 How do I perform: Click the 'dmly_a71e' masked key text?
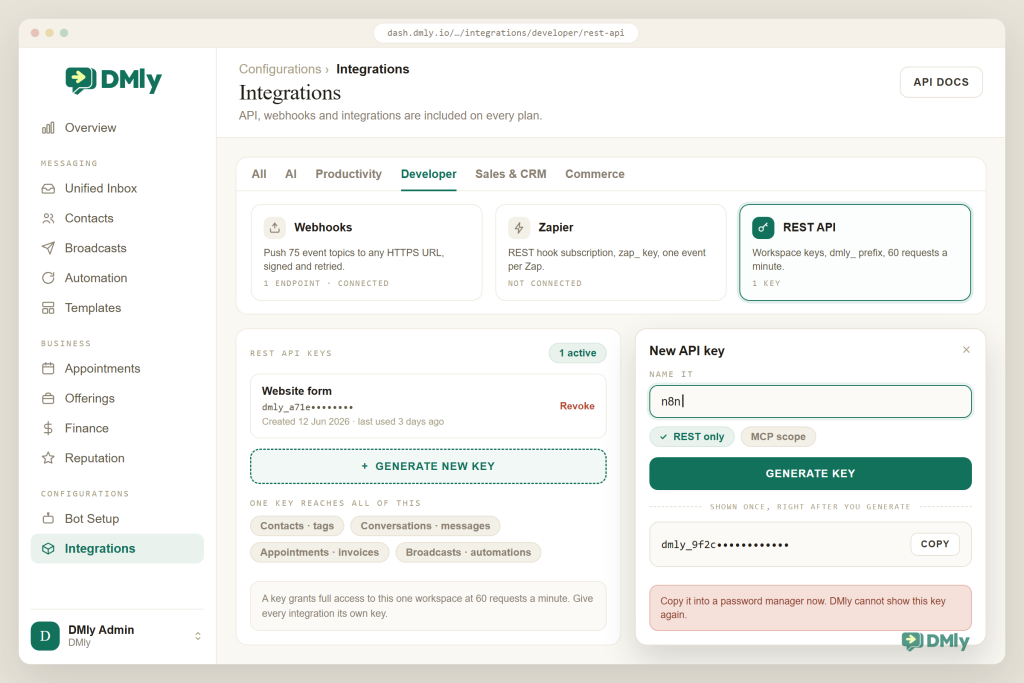pyautogui.click(x=308, y=407)
